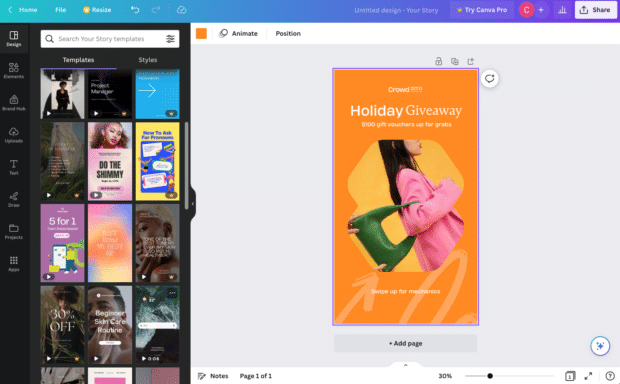Click the undo arrow
Viewport: 620px width, 384px height.
click(135, 10)
